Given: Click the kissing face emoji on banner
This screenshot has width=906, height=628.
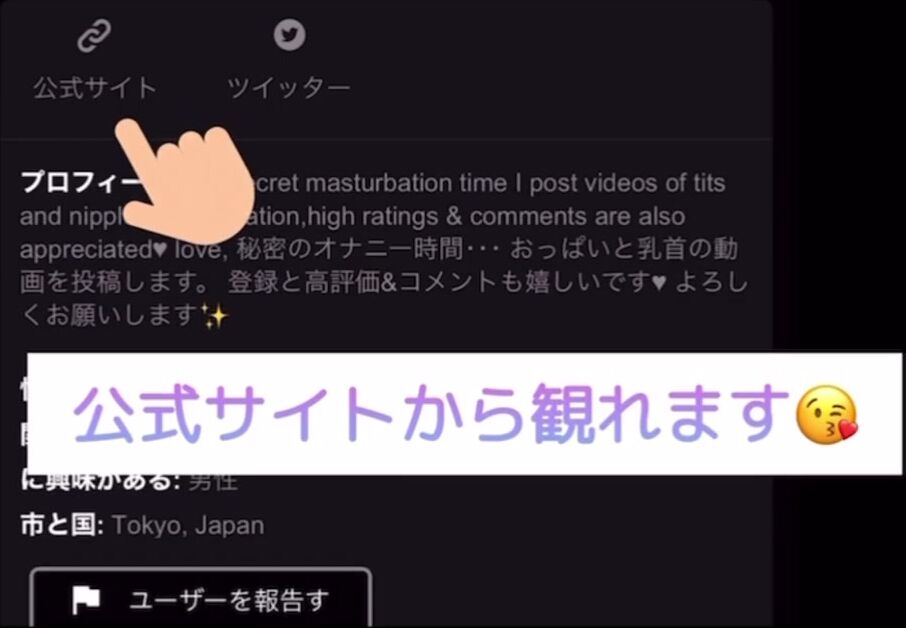Looking at the screenshot, I should pos(826,415).
